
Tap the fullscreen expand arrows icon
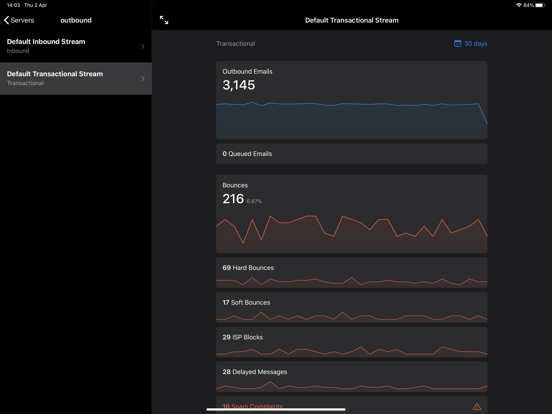point(164,20)
